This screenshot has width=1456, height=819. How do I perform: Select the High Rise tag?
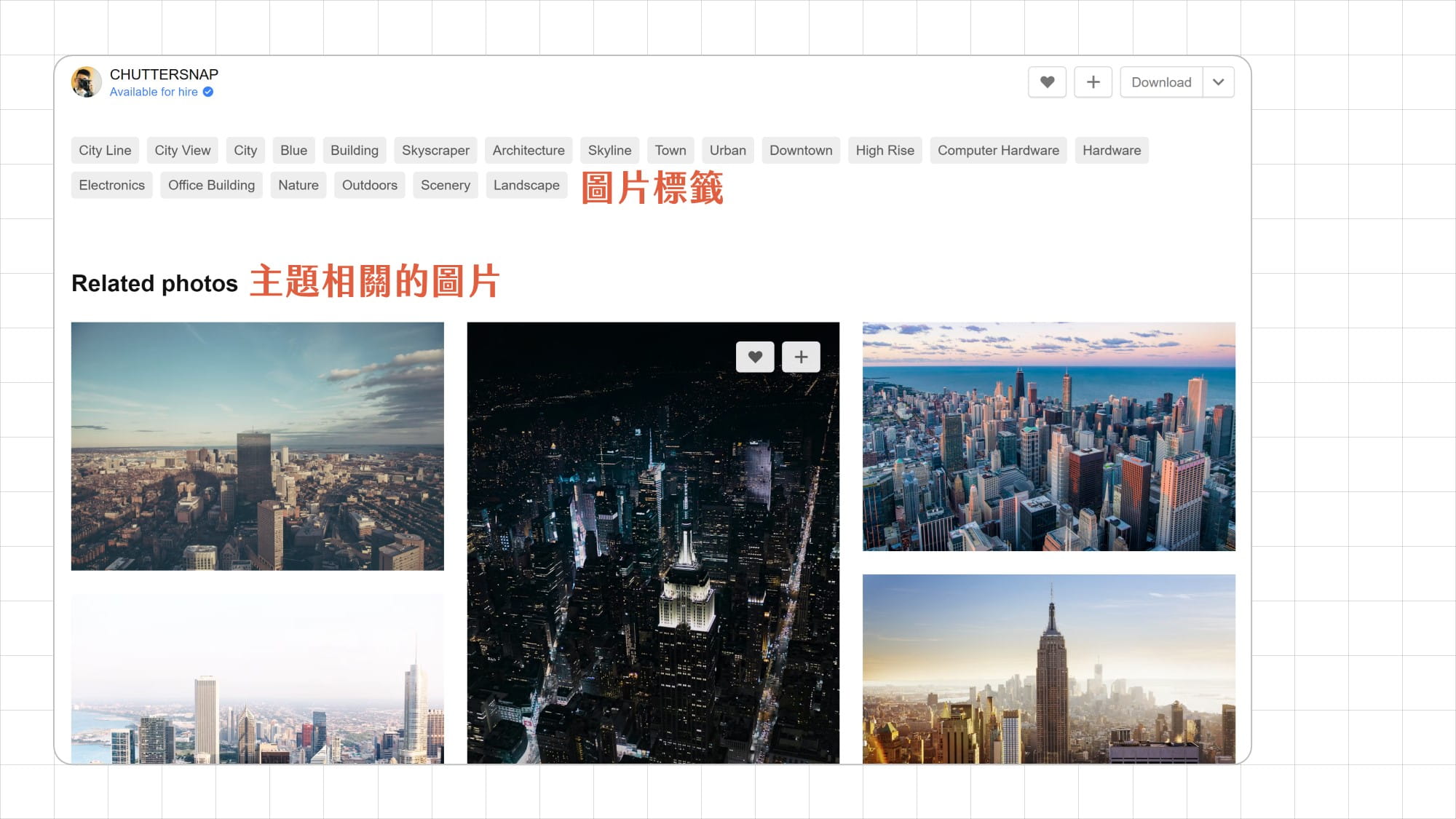(x=885, y=150)
